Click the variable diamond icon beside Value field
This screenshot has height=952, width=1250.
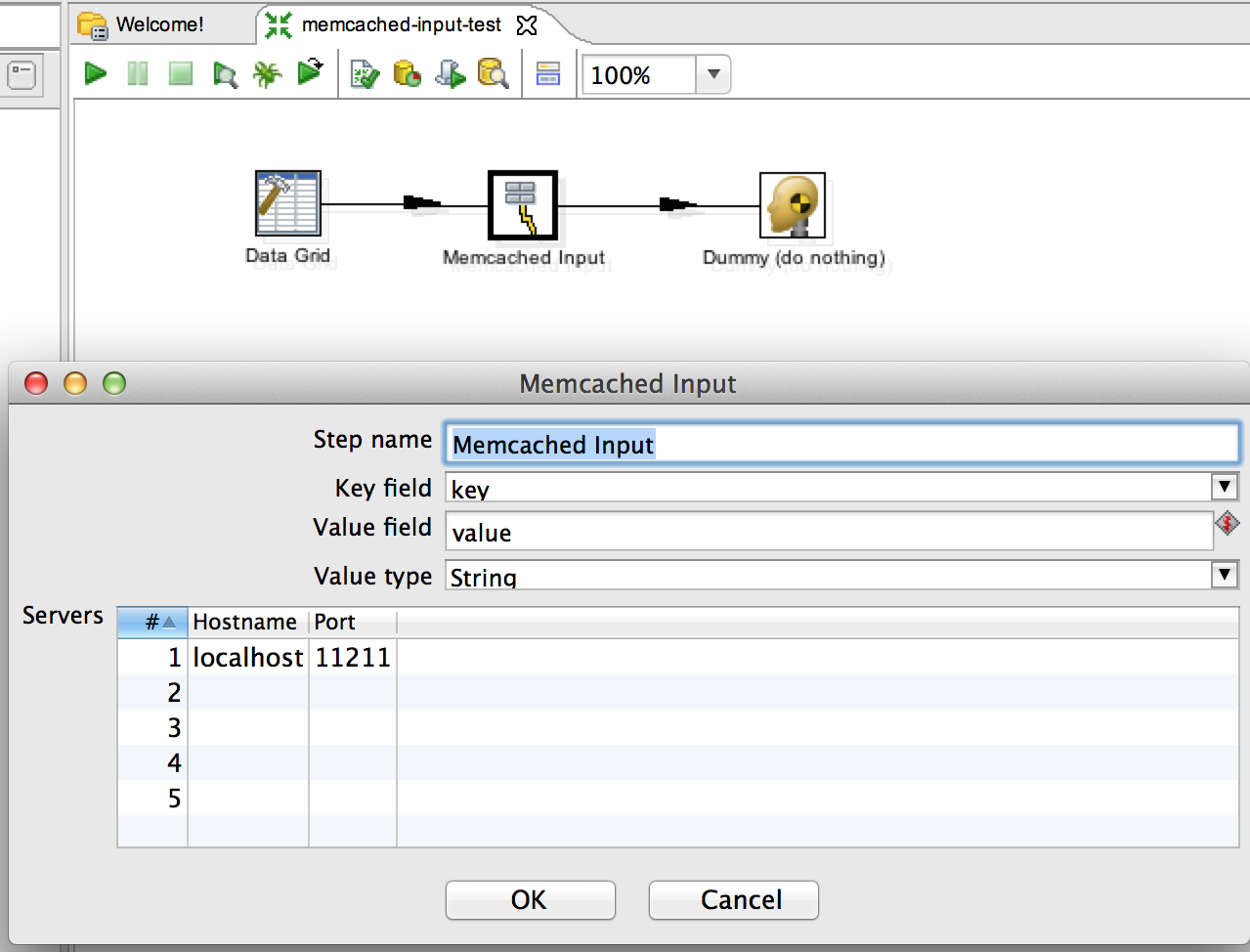point(1228,524)
